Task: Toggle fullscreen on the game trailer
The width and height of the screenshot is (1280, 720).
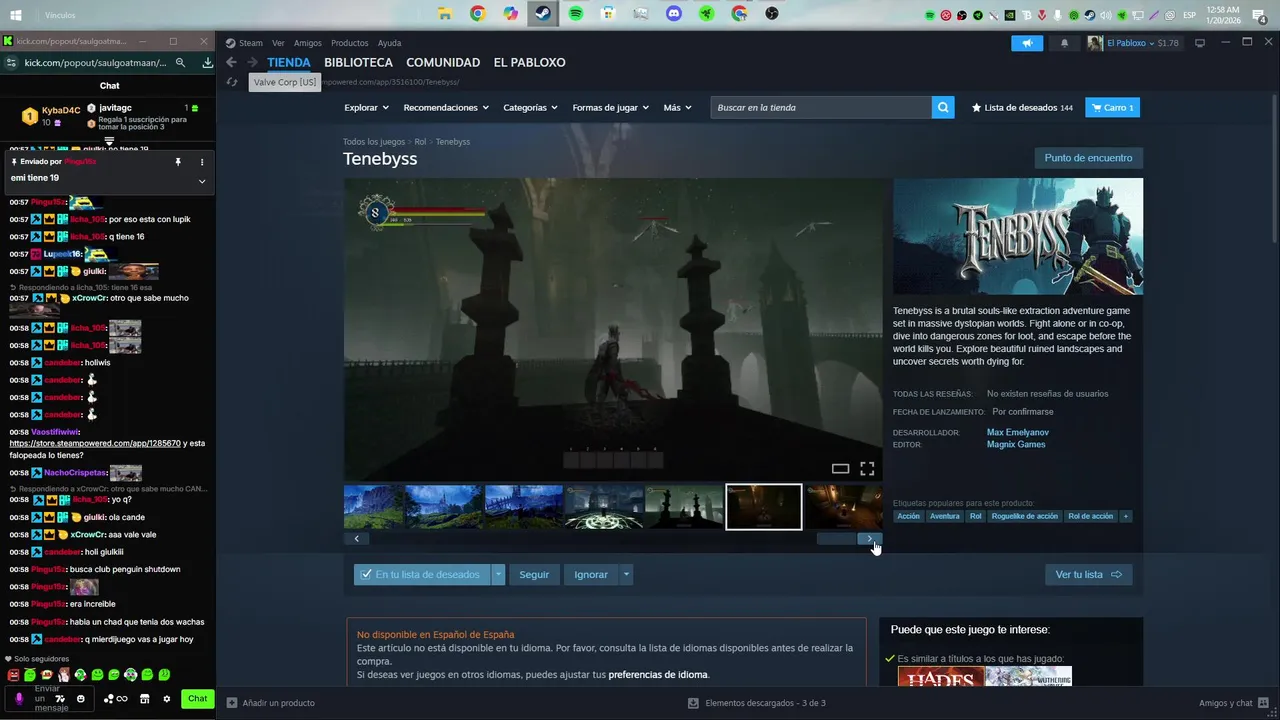Action: [867, 468]
